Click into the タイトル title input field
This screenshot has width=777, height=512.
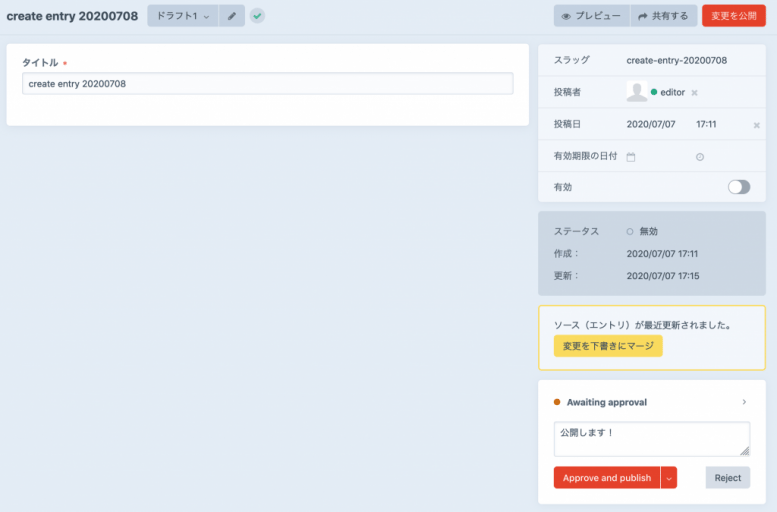click(267, 84)
